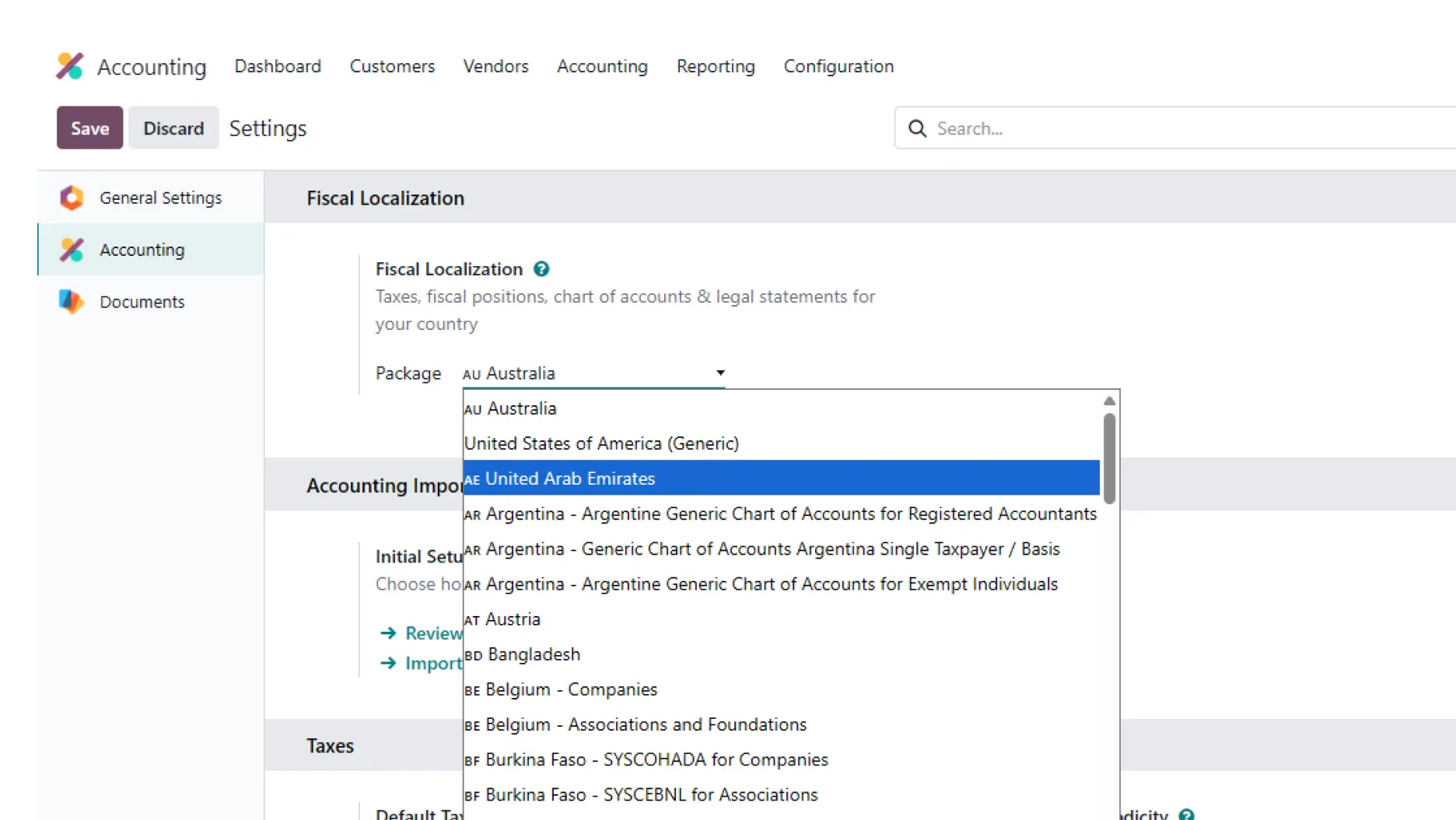
Task: Open the Accounting settings sidebar tab
Action: (151, 250)
